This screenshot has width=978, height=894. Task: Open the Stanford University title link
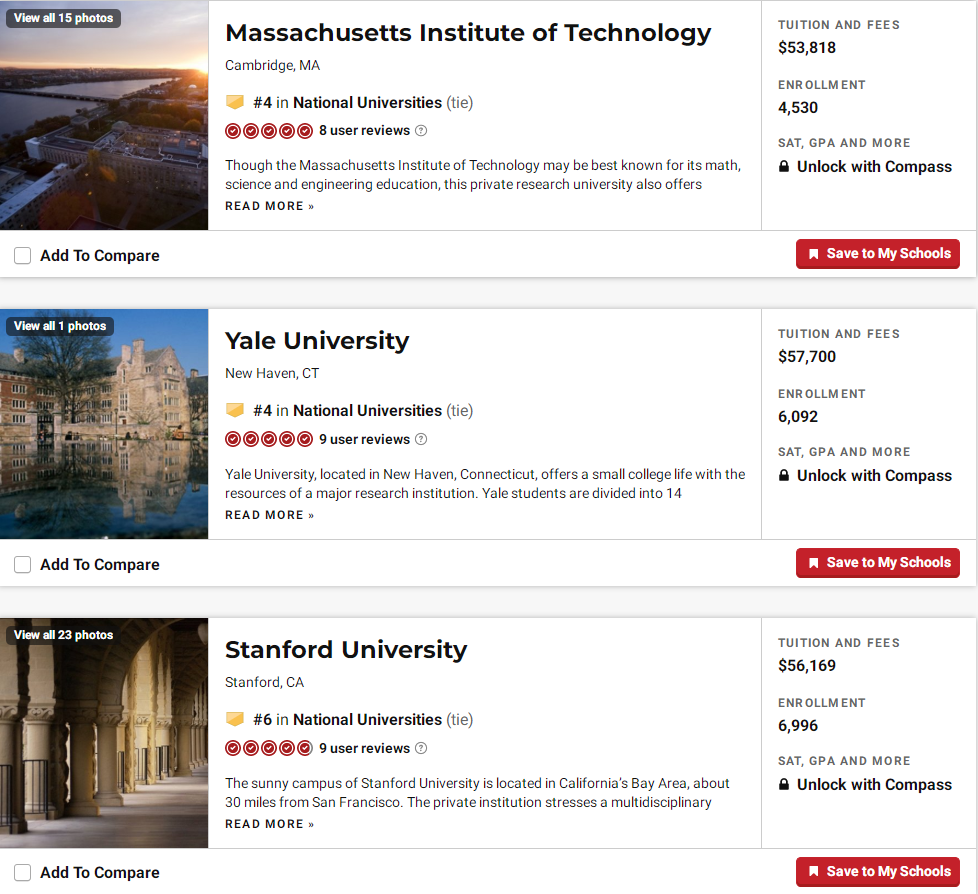point(346,649)
